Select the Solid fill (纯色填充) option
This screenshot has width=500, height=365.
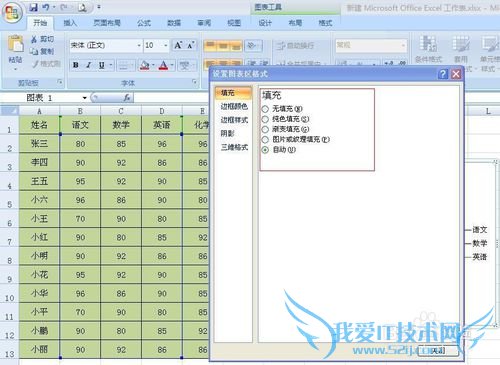(265, 119)
